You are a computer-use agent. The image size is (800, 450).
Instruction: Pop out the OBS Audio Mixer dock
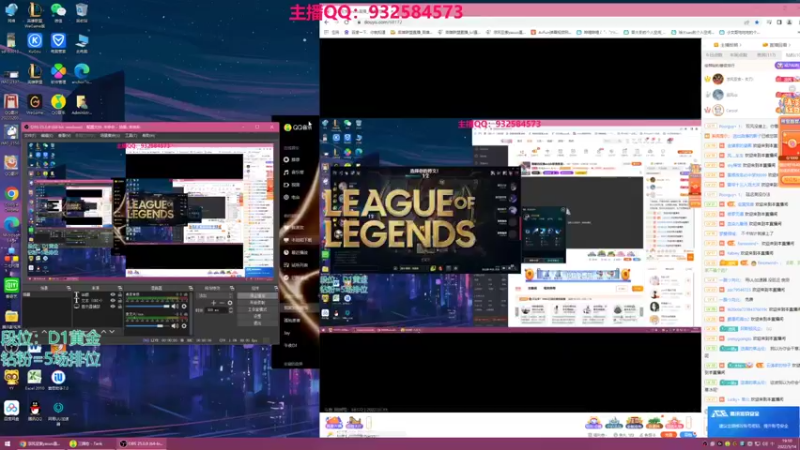point(190,288)
